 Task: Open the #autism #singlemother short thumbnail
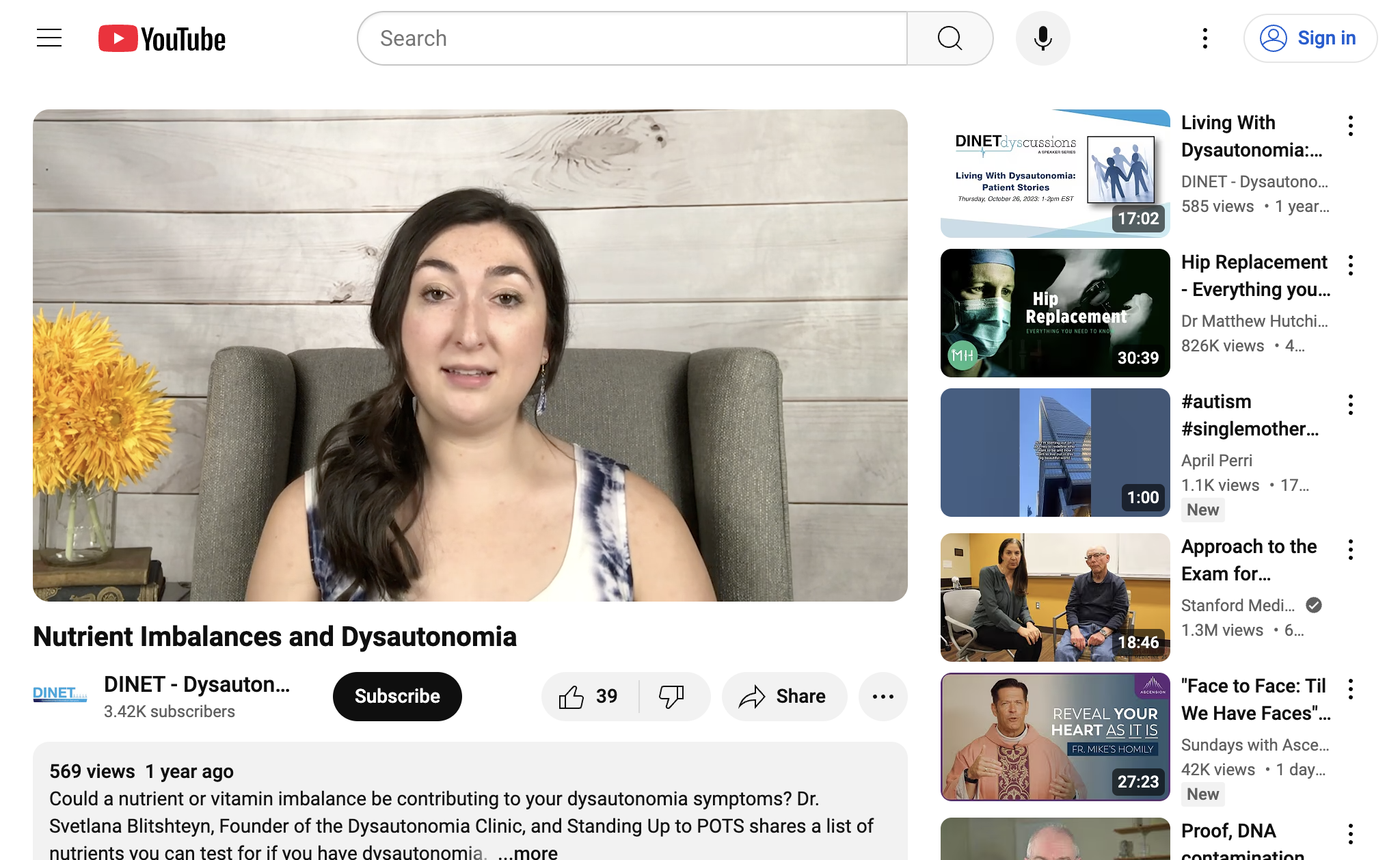(x=1055, y=453)
